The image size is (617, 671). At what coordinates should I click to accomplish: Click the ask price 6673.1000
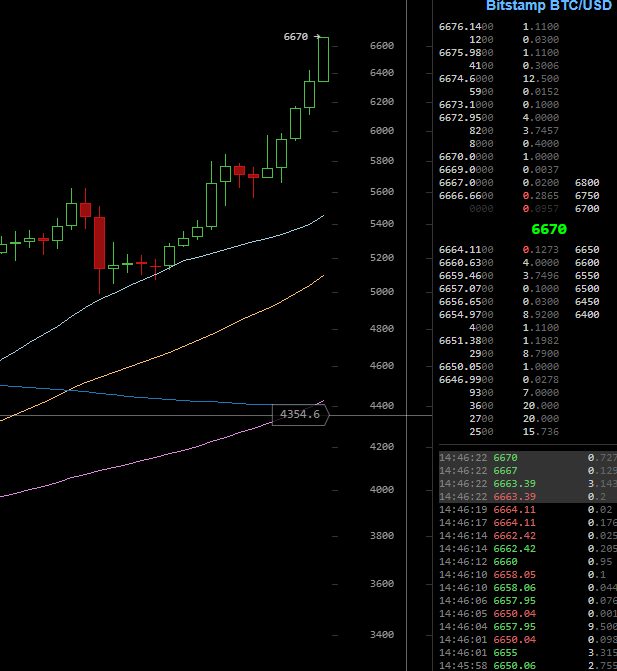pyautogui.click(x=466, y=105)
